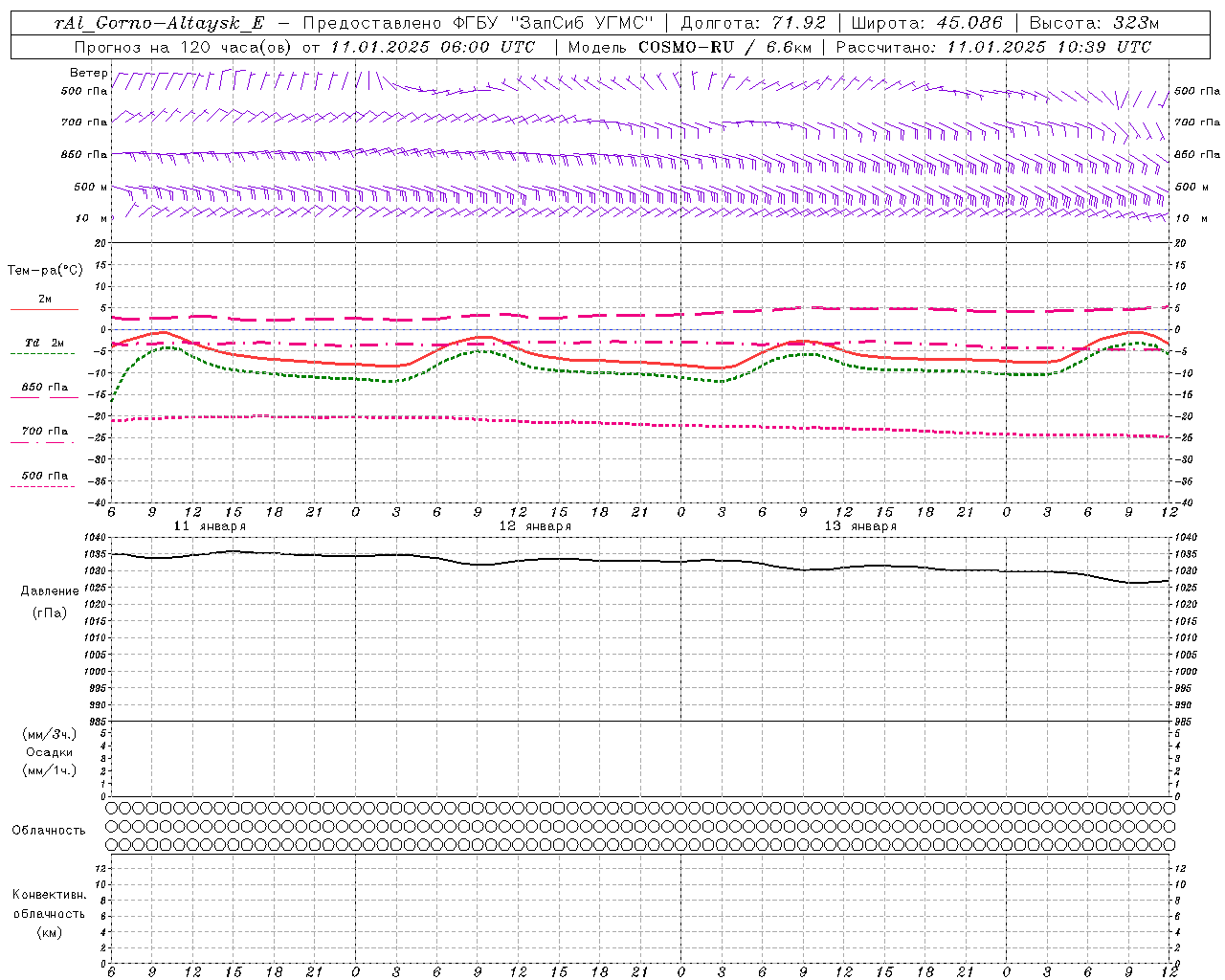Click the (мм/1ч.) precipitation unit label
Screen dimensions: 1225x980
tap(50, 770)
